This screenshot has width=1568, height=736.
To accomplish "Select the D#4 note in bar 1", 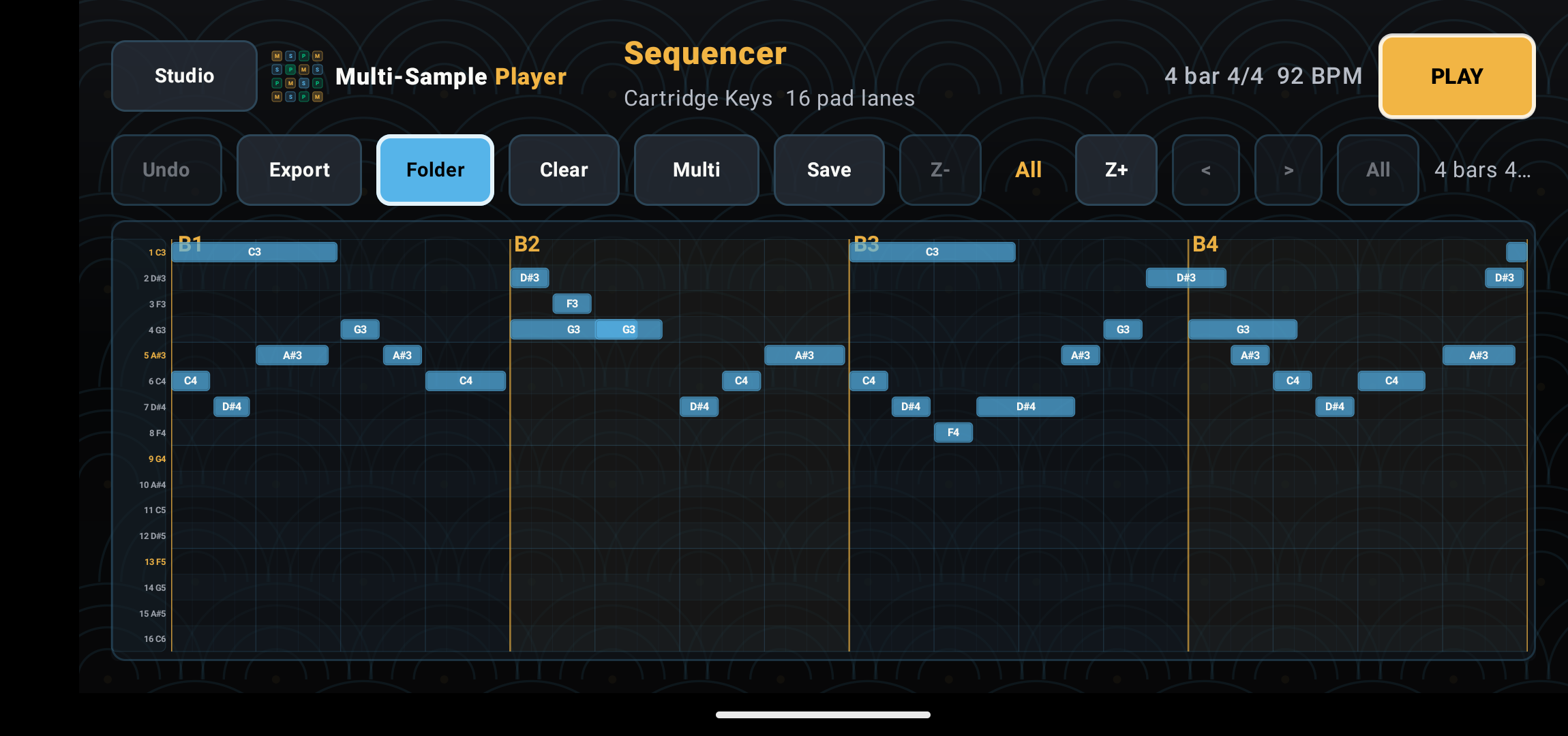I will point(231,406).
